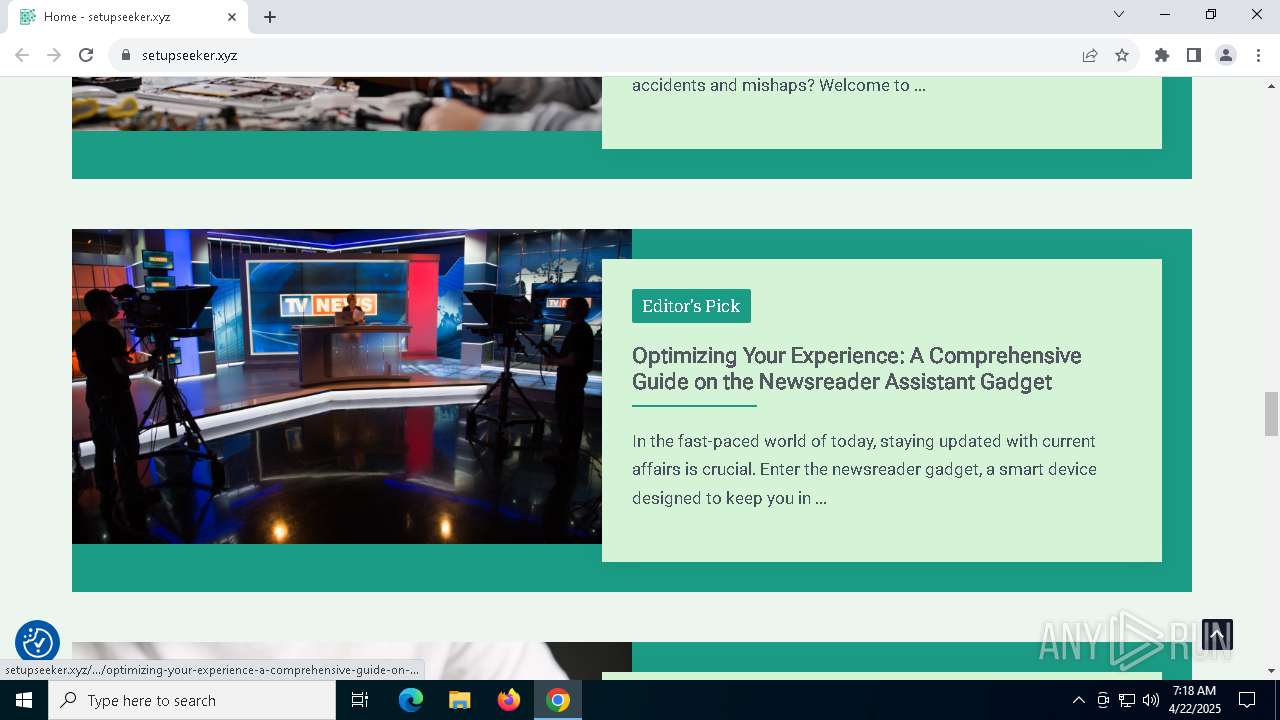1280x720 pixels.
Task: Click the article excerpt about newsreader gadget
Action: tap(864, 469)
